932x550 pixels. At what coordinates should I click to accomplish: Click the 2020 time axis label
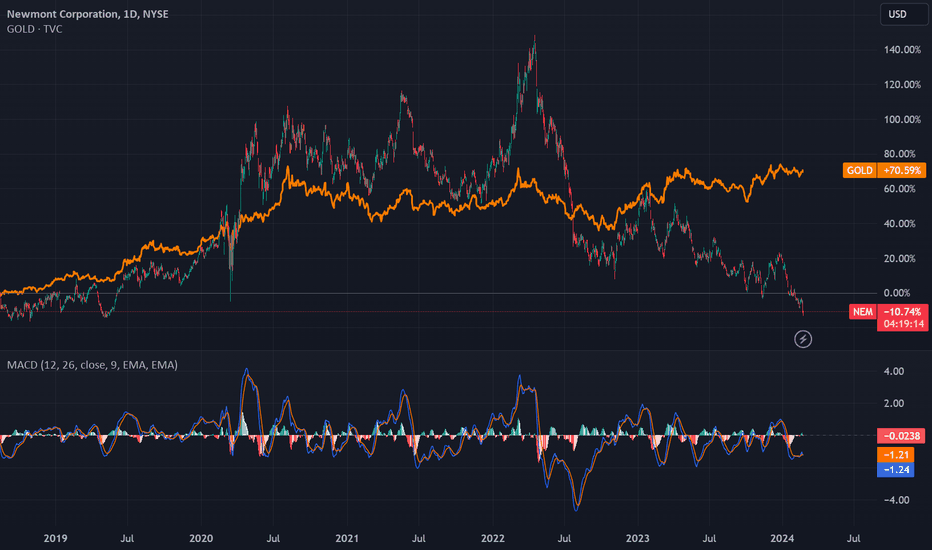pos(201,538)
